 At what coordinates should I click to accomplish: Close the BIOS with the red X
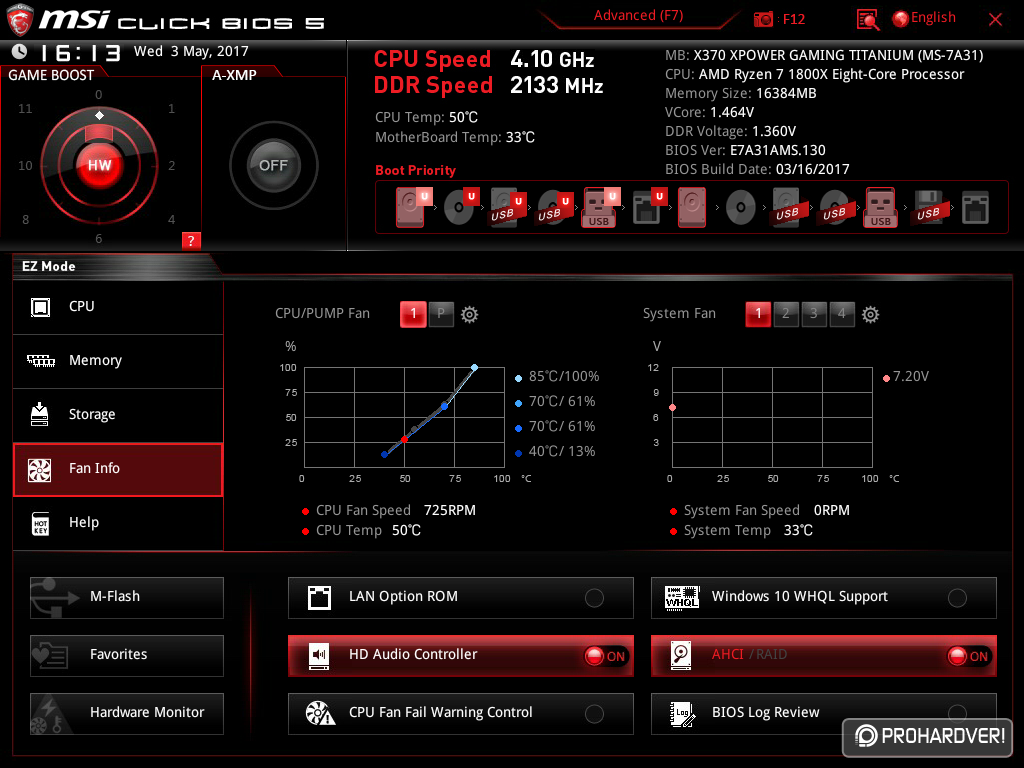click(995, 20)
